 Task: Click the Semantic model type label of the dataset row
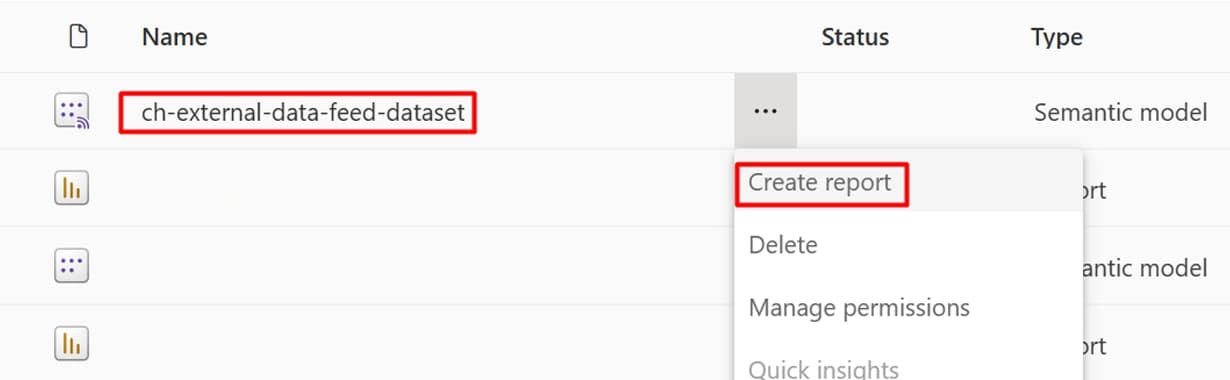[x=1121, y=112]
